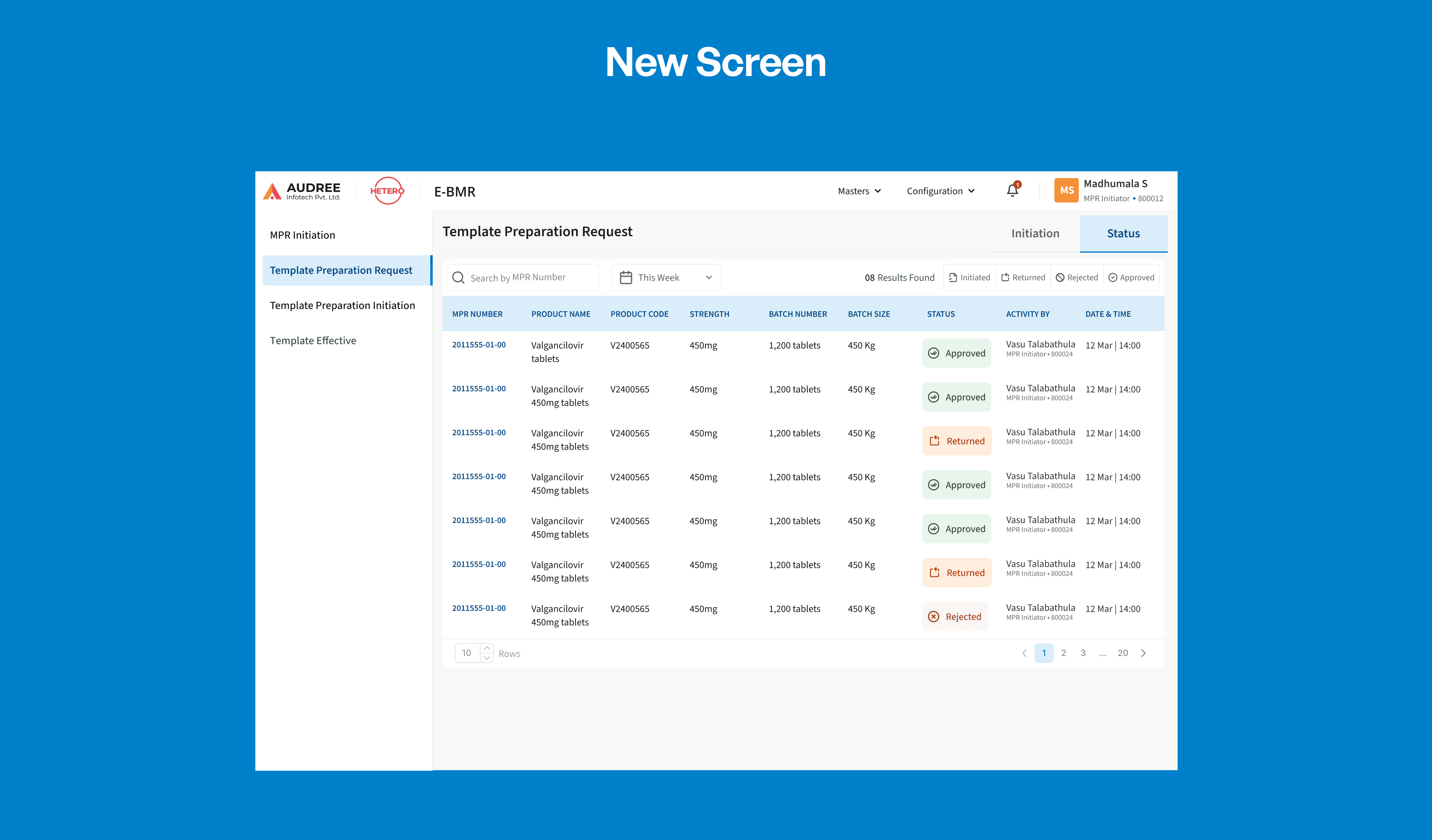Open first MPR number 2011555-01-00 link
This screenshot has height=840, width=1432.
point(479,345)
